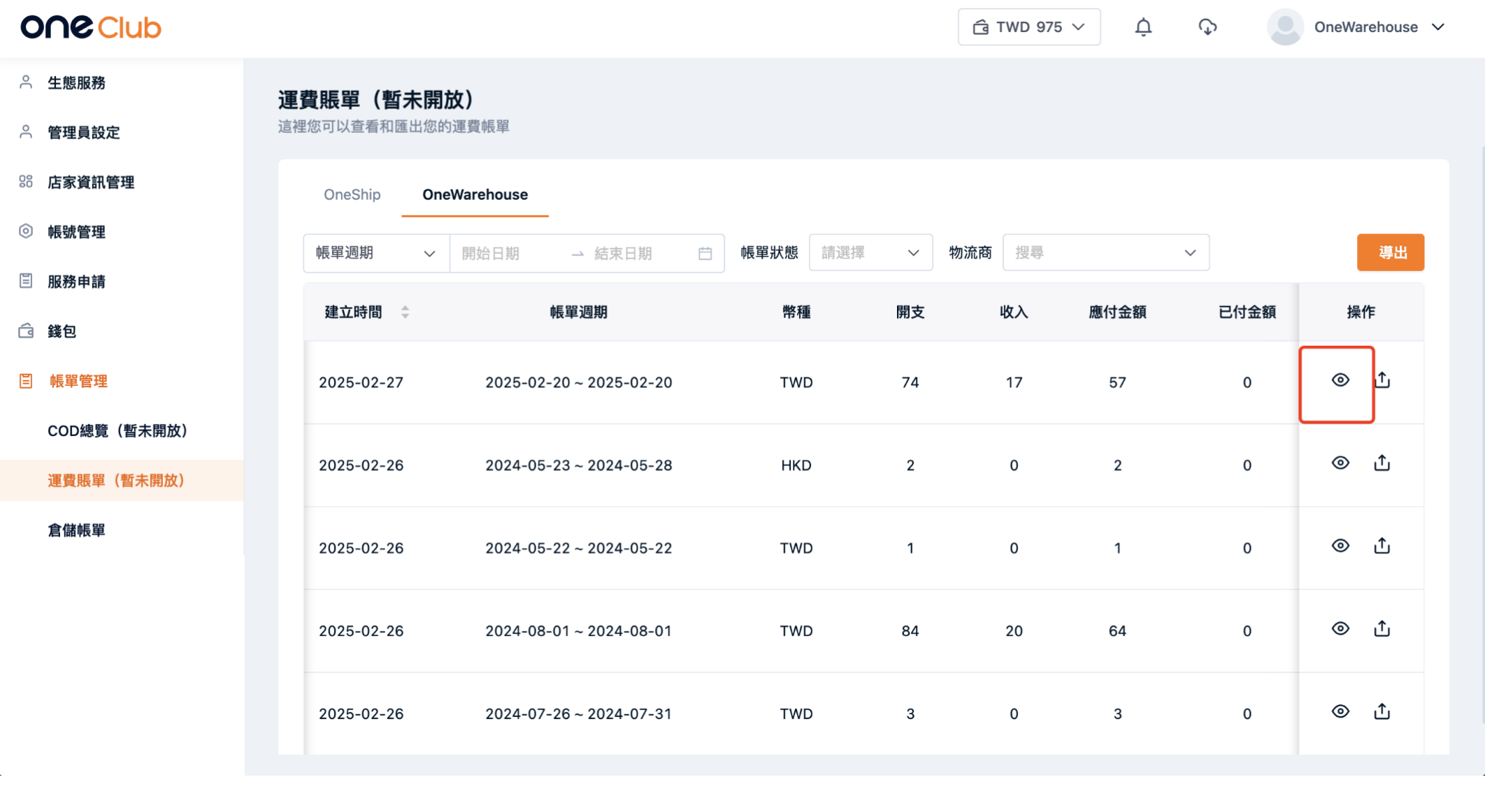Image resolution: width=1485 pixels, height=812 pixels.
Task: Export the HKD bill row
Action: 1382,463
